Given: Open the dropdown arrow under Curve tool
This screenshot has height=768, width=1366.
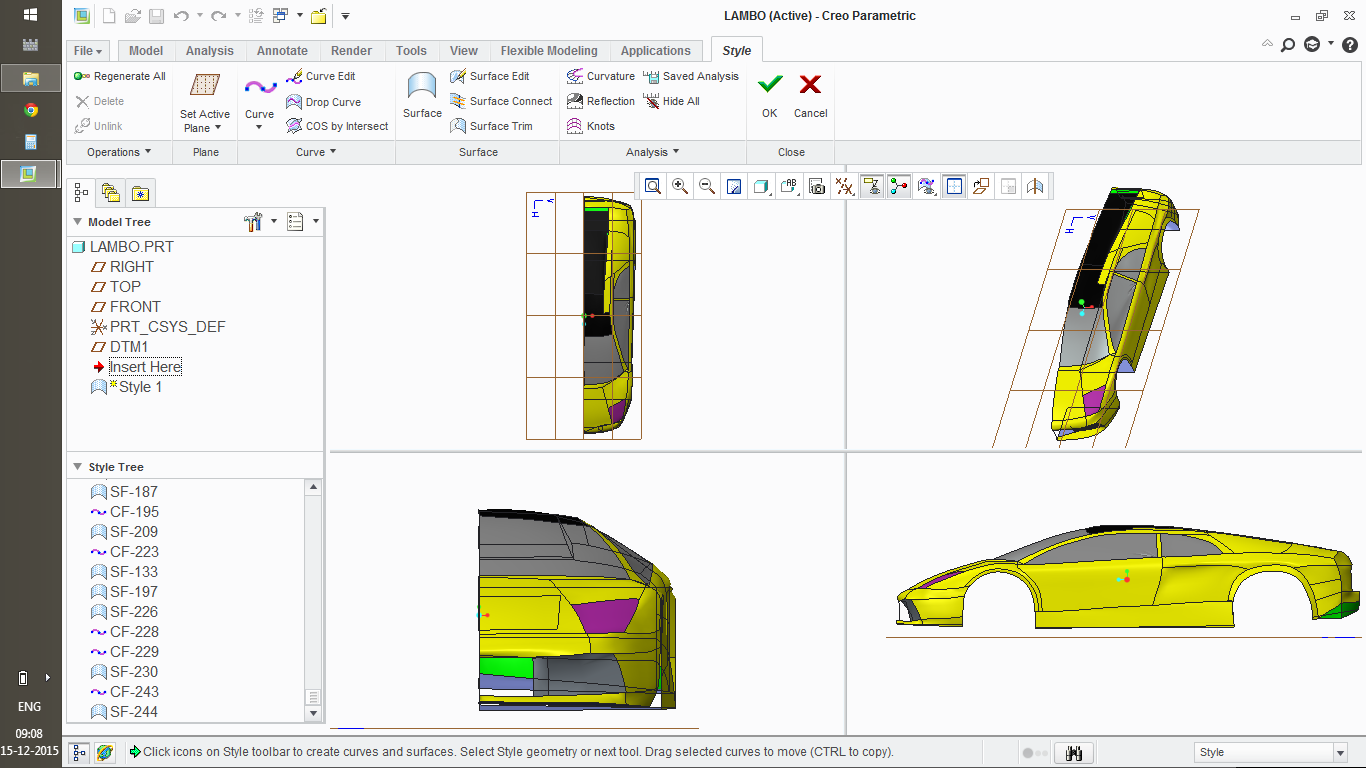Looking at the screenshot, I should pyautogui.click(x=259, y=127).
